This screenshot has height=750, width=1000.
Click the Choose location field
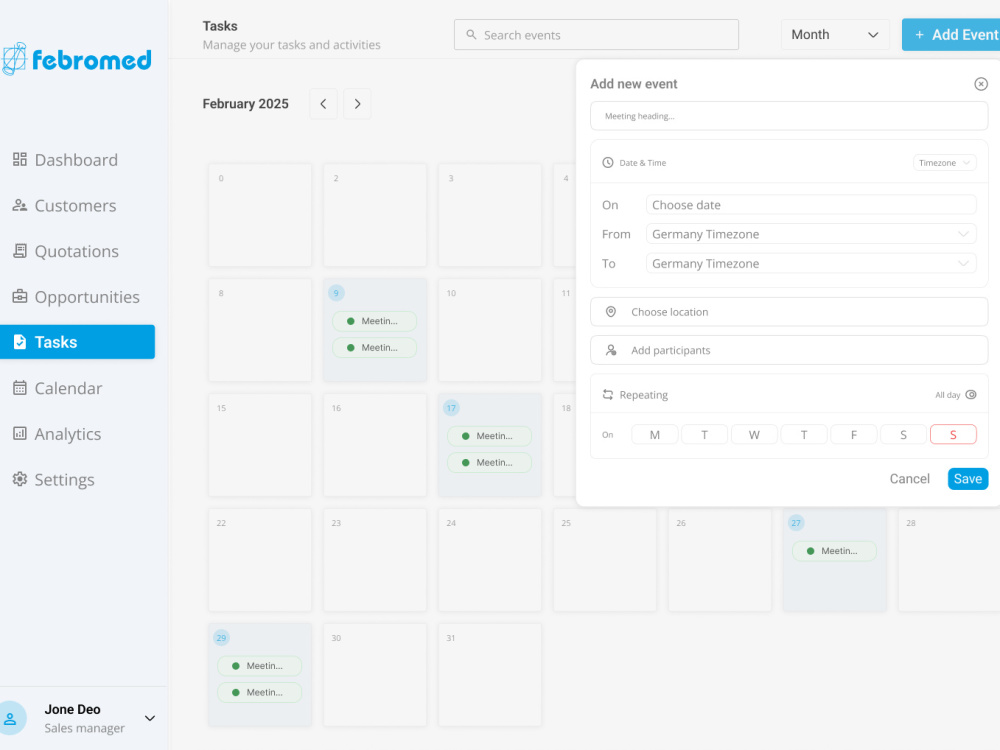(789, 312)
